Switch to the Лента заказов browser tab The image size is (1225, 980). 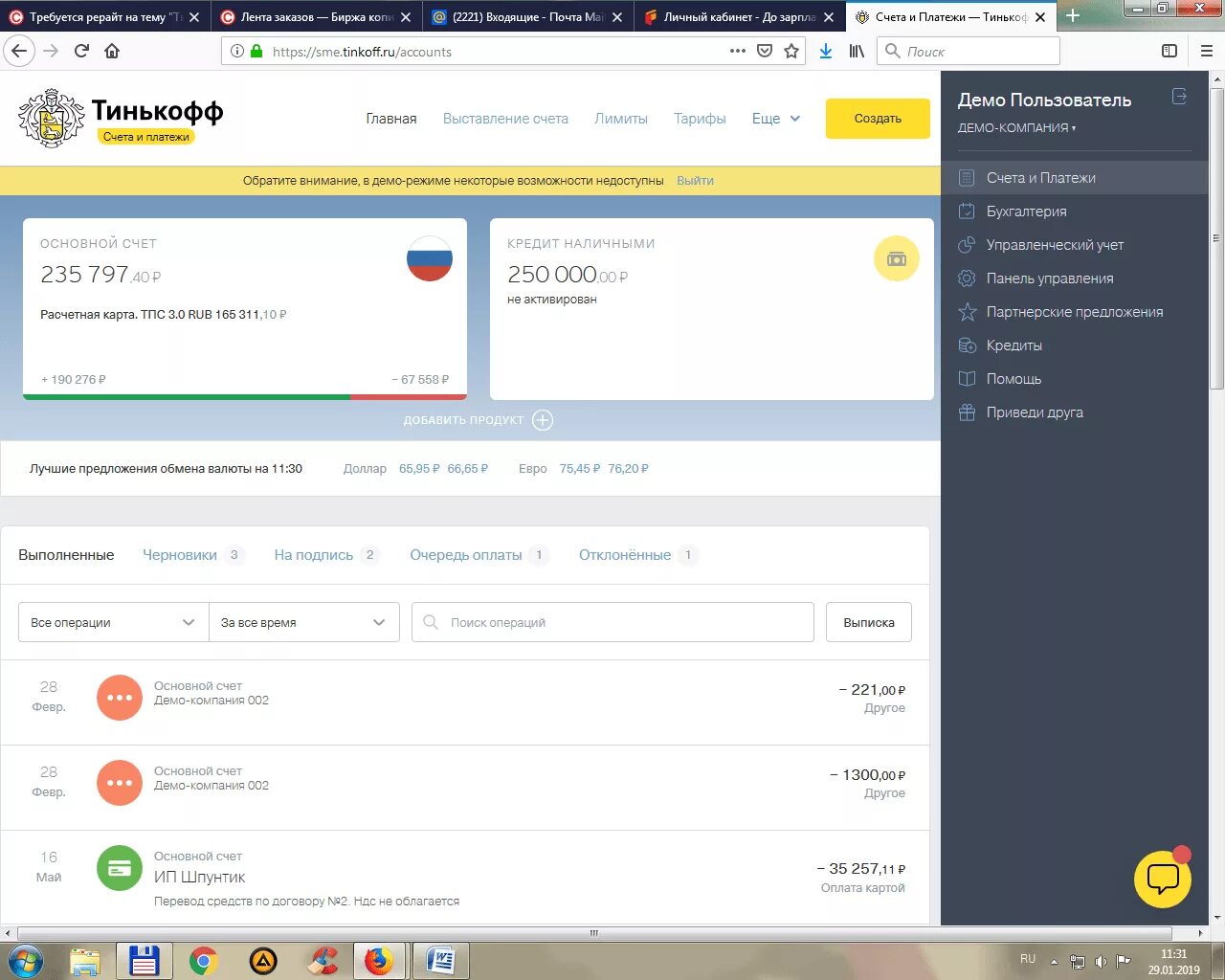coord(317,17)
